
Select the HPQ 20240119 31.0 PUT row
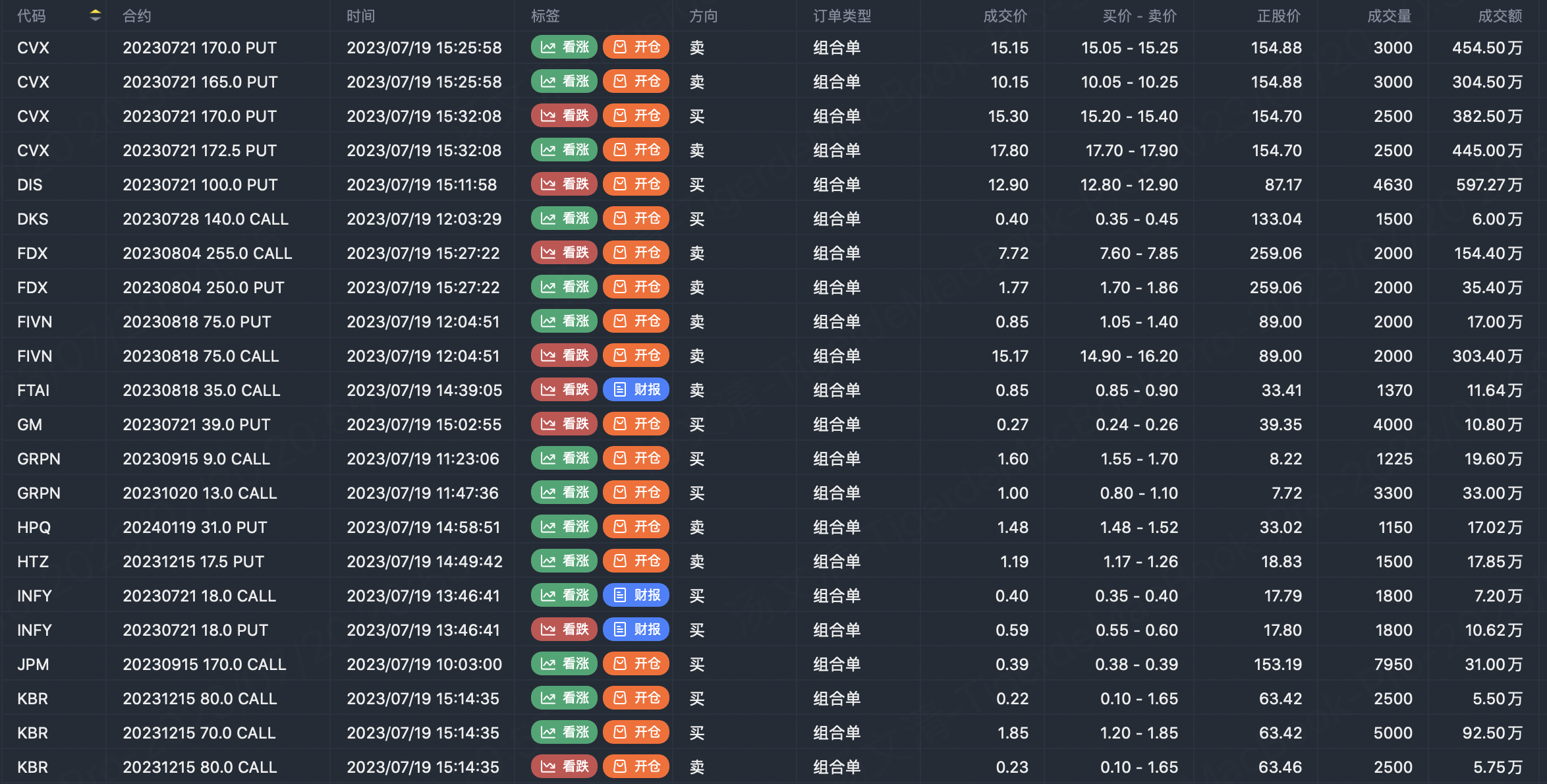coord(194,527)
